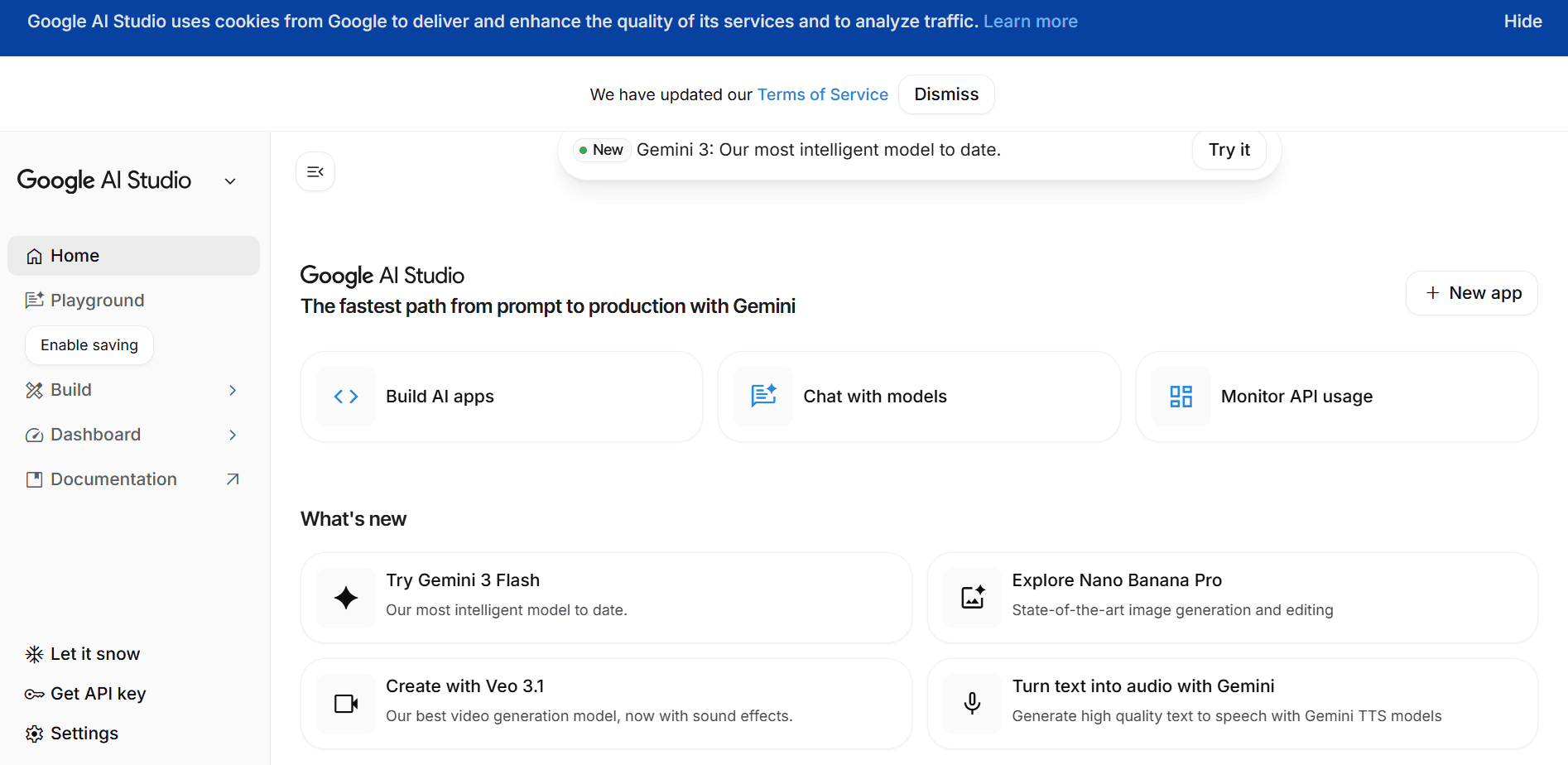Click the Chat with models sparkle icon
The image size is (1568, 765).
pyautogui.click(x=763, y=397)
